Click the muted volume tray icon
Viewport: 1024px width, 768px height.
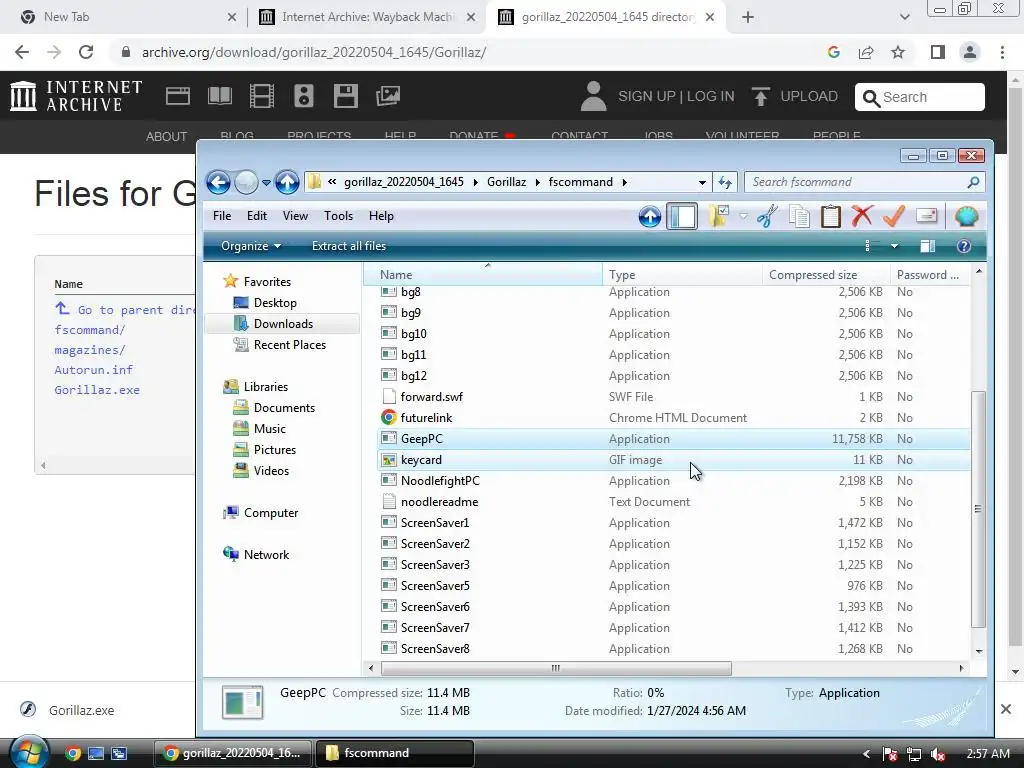point(938,754)
